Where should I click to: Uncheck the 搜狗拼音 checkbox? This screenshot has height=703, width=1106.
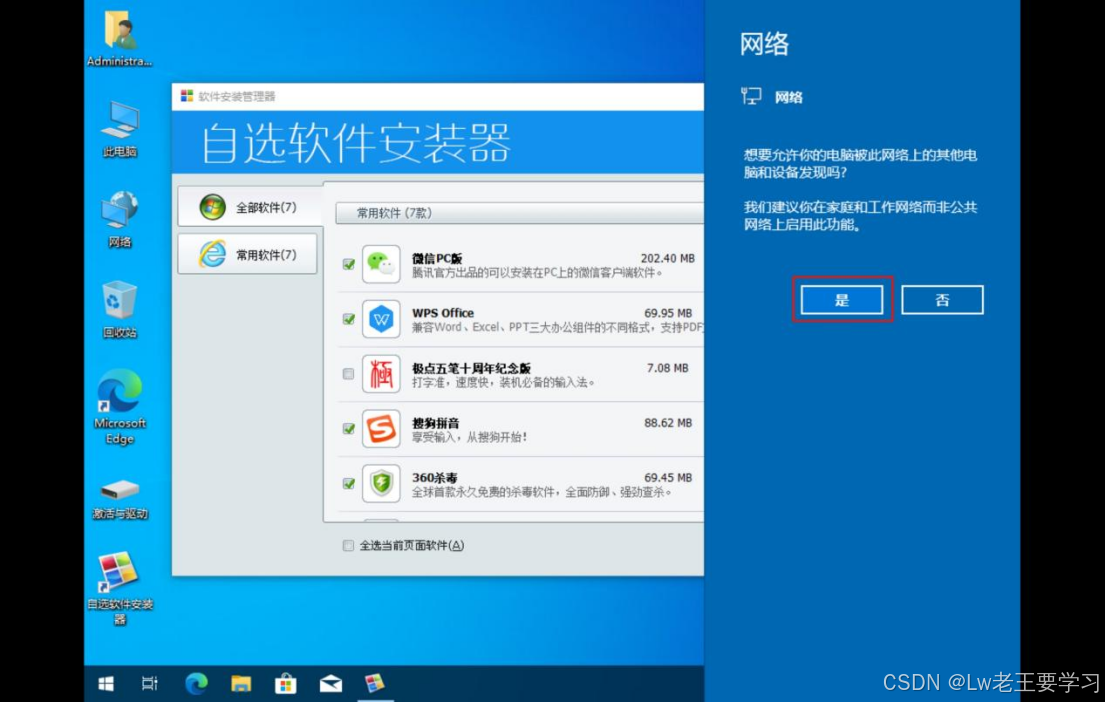point(348,429)
